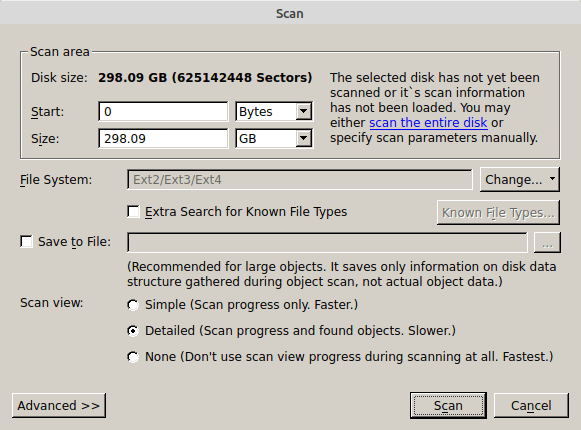581x430 pixels.
Task: Click the Ext2/Ext3/Ext4 file system field
Action: coord(299,180)
